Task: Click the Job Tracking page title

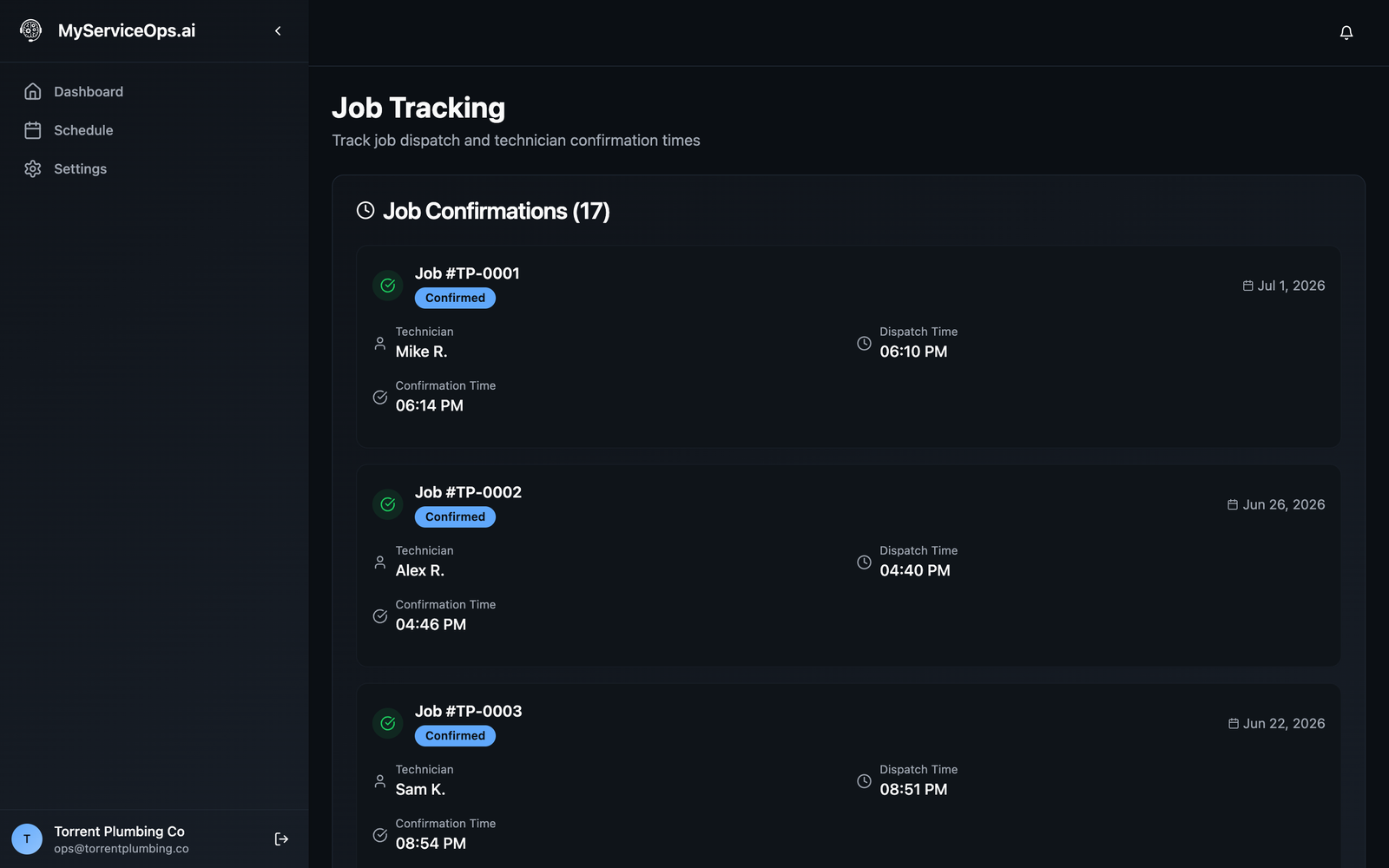Action: (x=418, y=108)
